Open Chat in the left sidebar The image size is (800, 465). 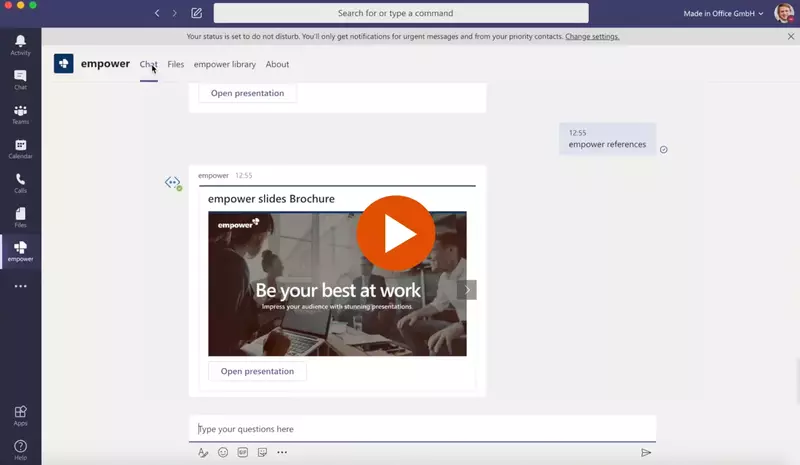20,80
